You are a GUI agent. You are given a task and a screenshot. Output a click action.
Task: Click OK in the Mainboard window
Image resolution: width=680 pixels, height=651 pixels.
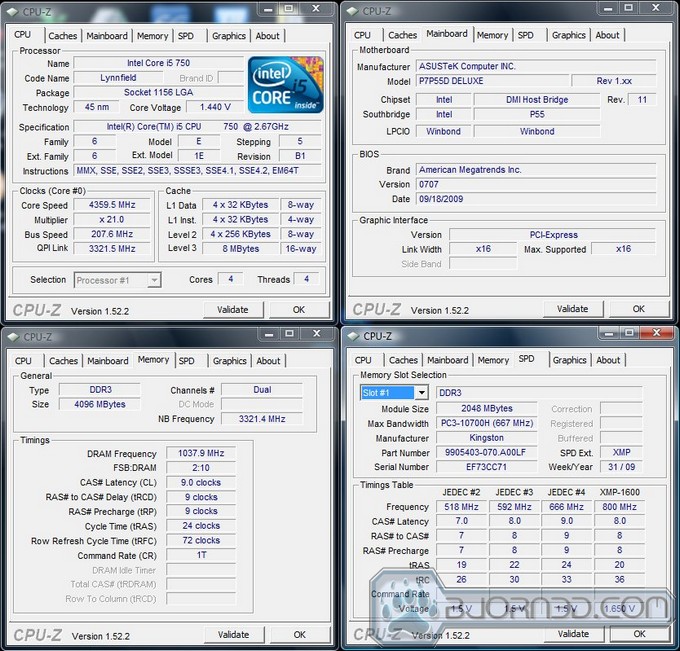click(x=638, y=309)
